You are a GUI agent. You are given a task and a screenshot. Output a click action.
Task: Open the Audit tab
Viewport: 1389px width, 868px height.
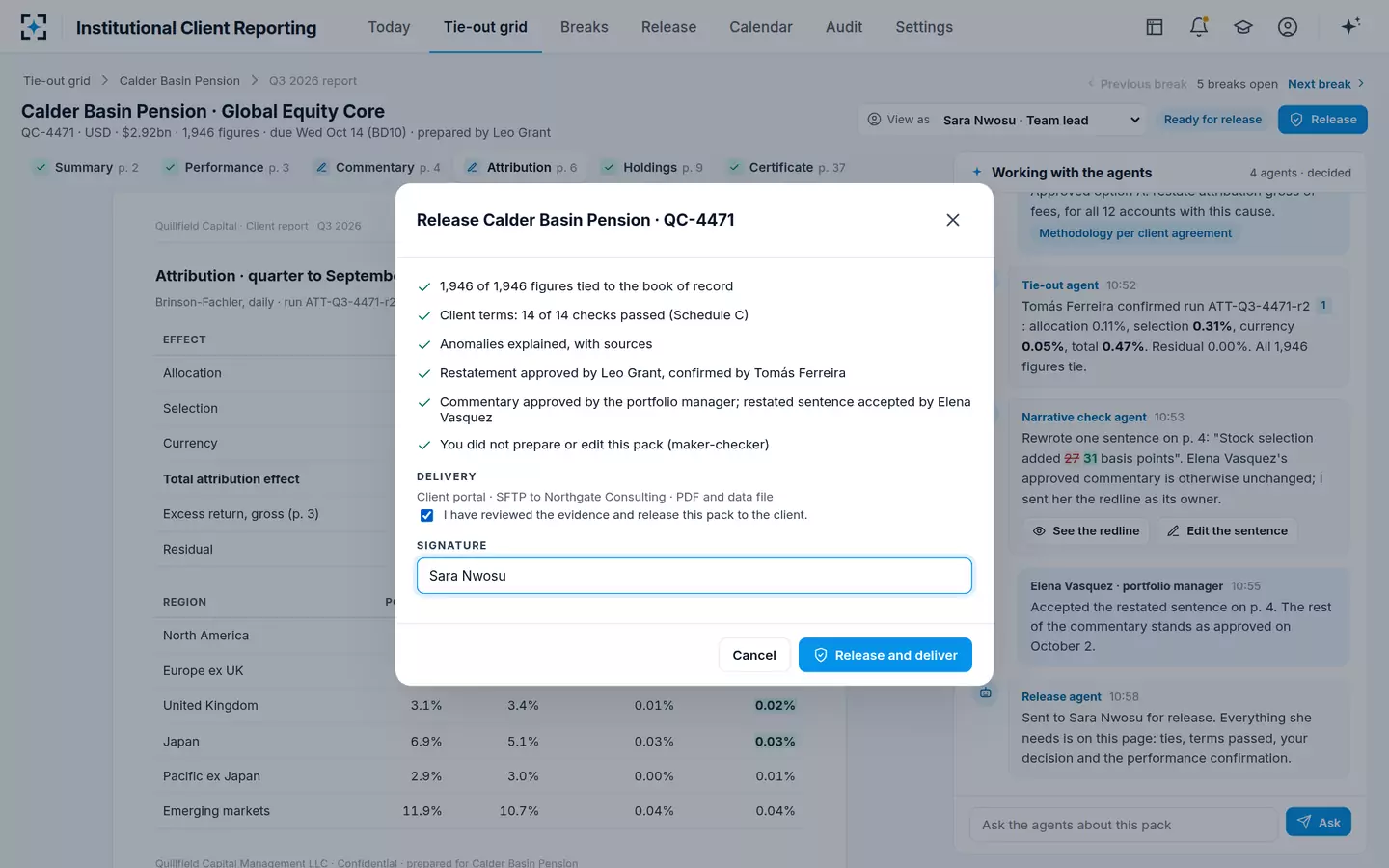tap(844, 27)
